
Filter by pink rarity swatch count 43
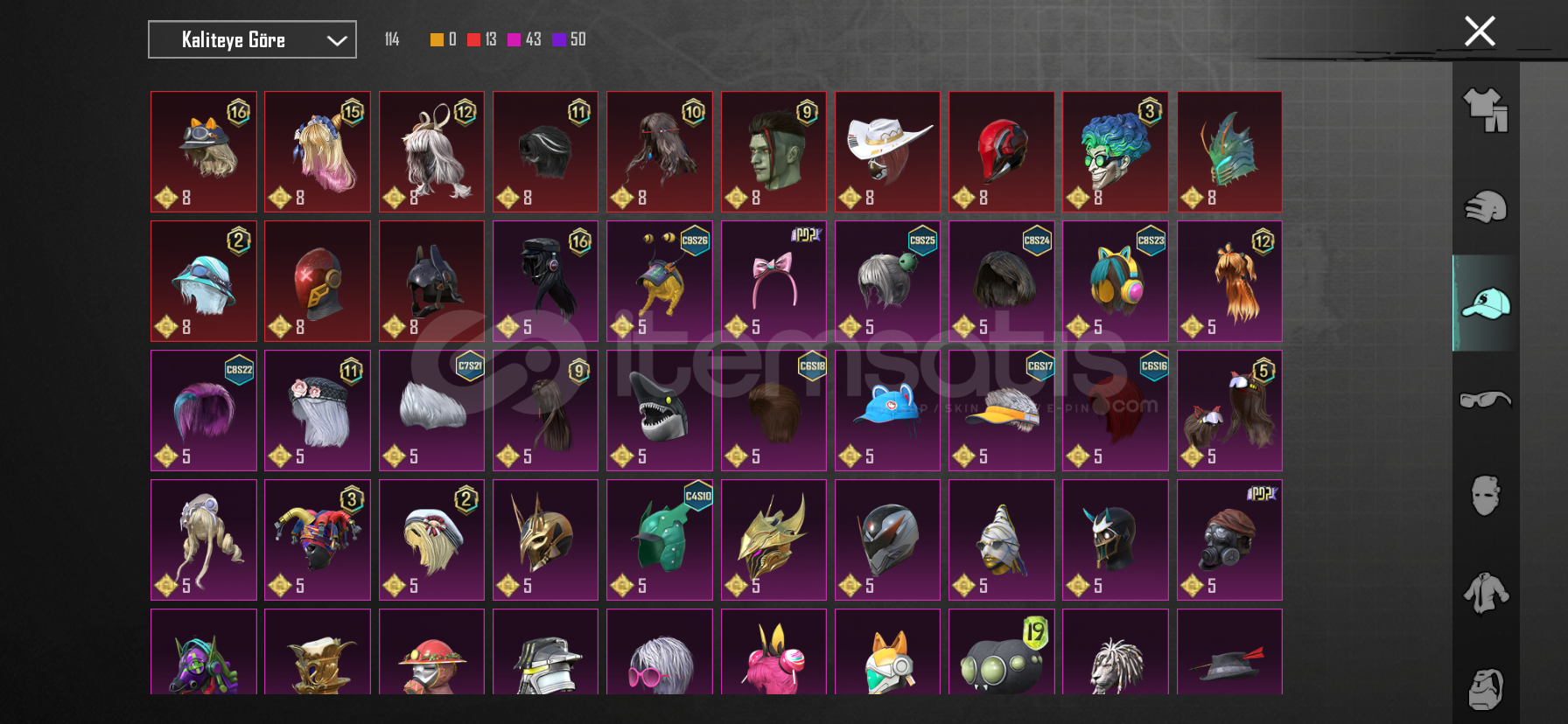(x=524, y=39)
